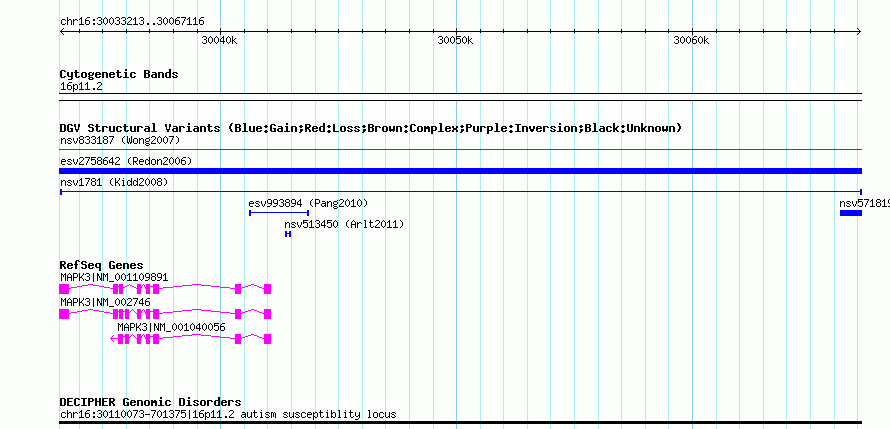
Task: Click the black bar below the autism susceptibility locus label
Action: click(461, 423)
